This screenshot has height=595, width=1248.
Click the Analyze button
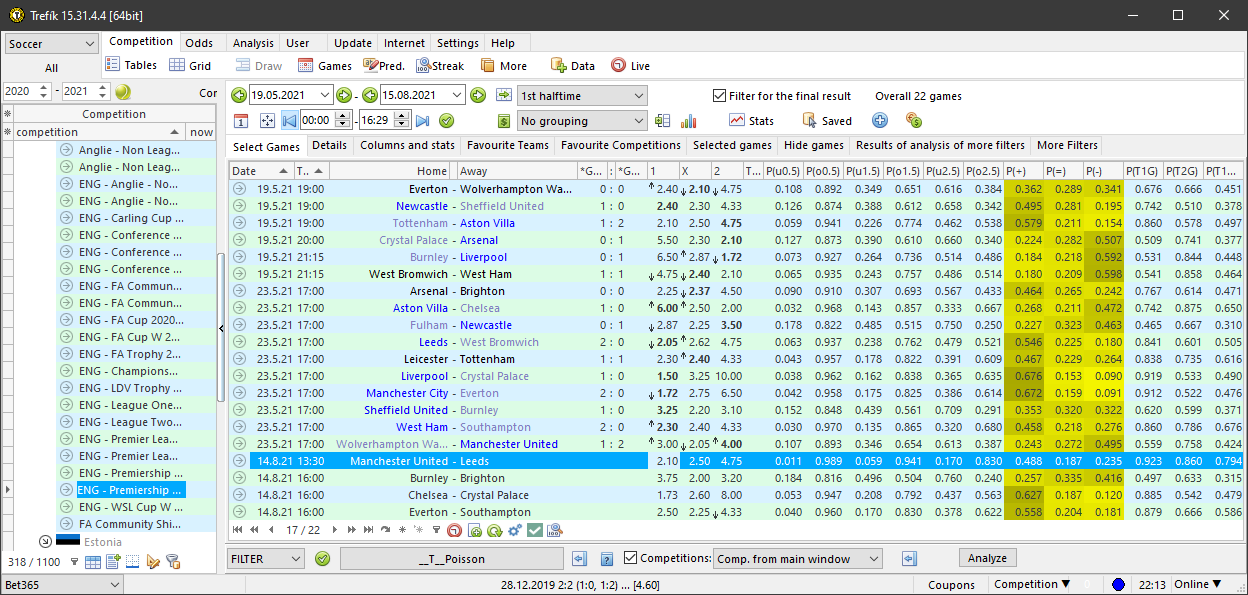(988, 558)
